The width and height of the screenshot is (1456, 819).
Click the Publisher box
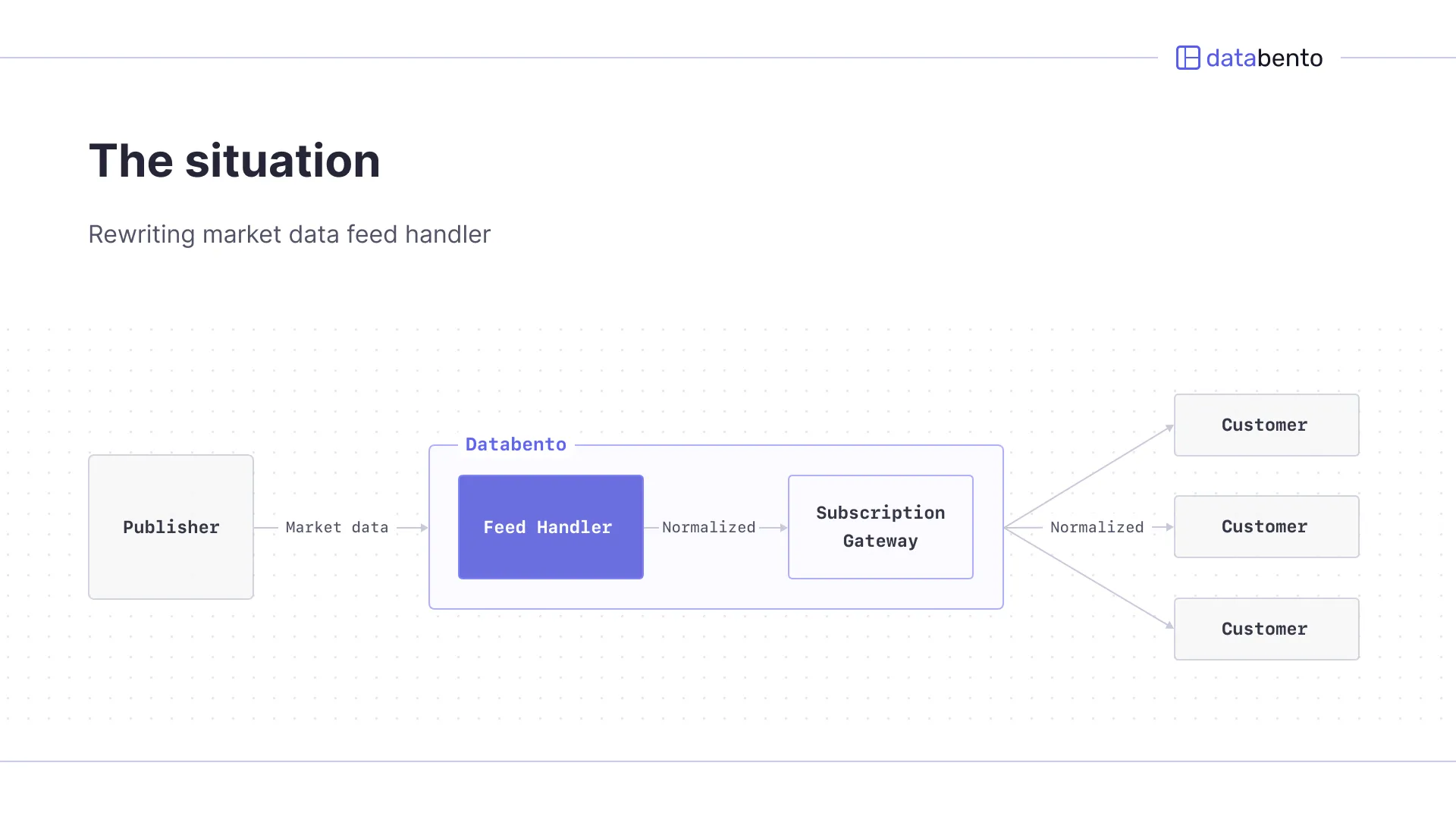171,527
